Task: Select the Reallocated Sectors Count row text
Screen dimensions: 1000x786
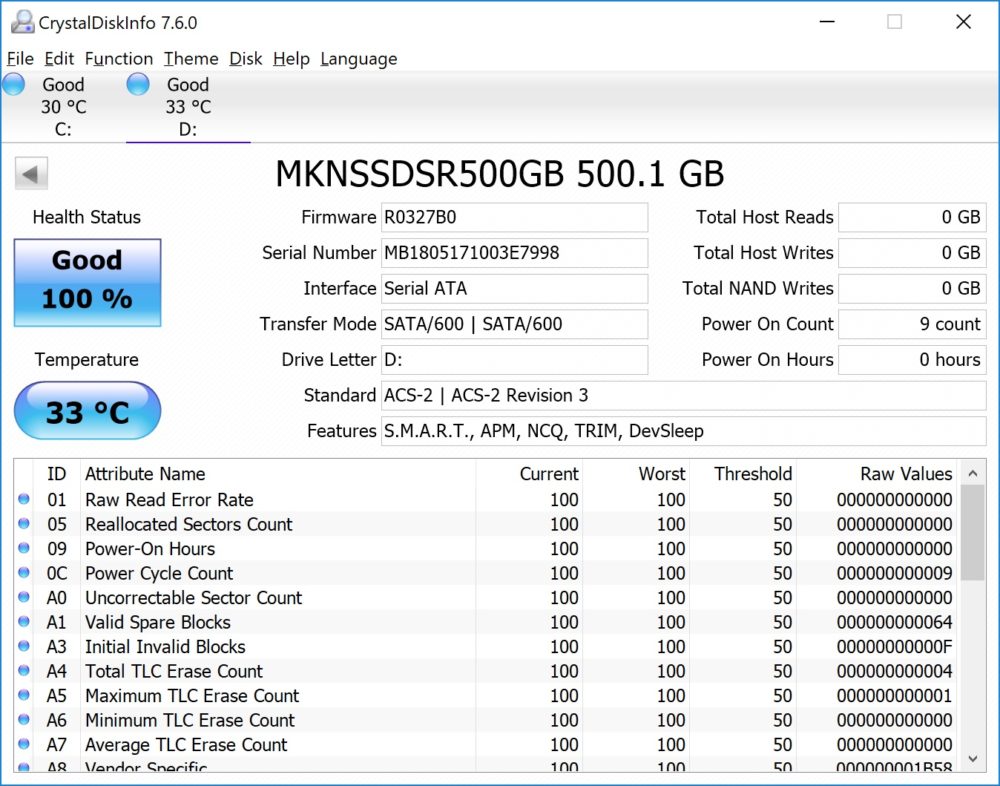Action: tap(189, 524)
